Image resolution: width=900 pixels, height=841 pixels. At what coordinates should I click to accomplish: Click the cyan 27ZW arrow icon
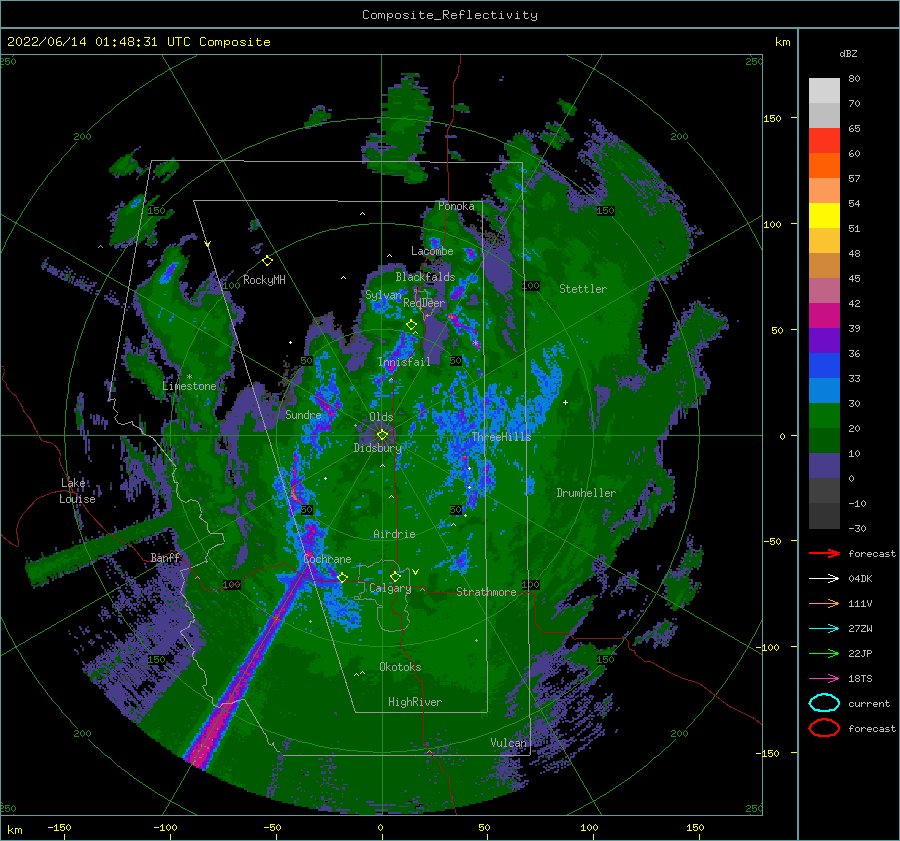coord(824,629)
